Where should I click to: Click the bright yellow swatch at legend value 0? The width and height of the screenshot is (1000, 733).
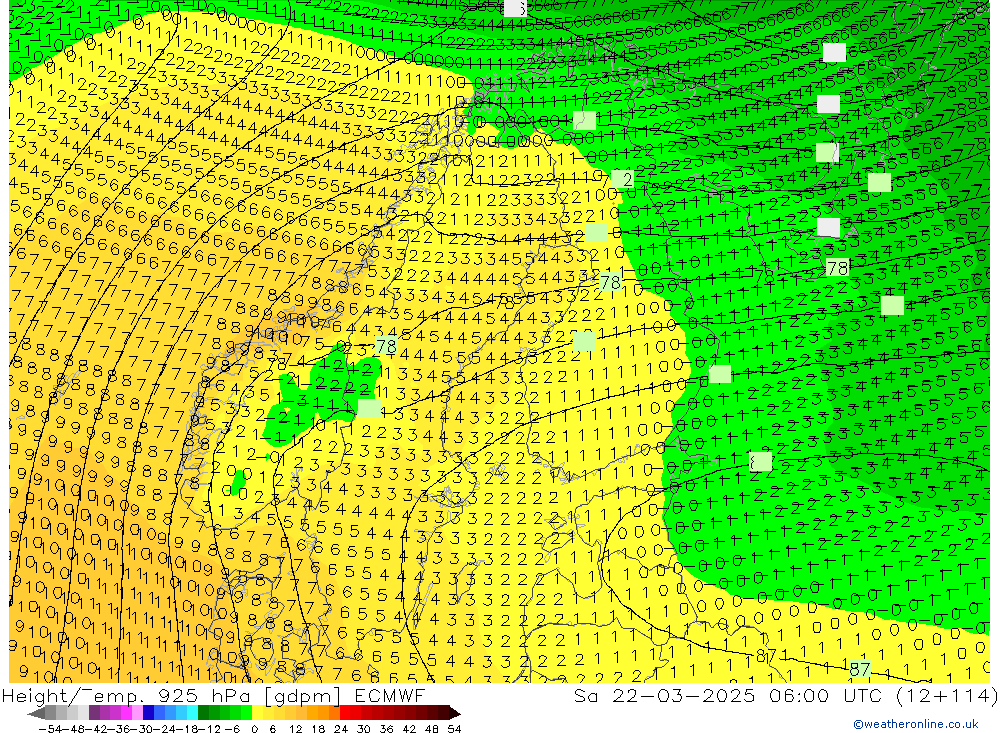click(x=257, y=713)
